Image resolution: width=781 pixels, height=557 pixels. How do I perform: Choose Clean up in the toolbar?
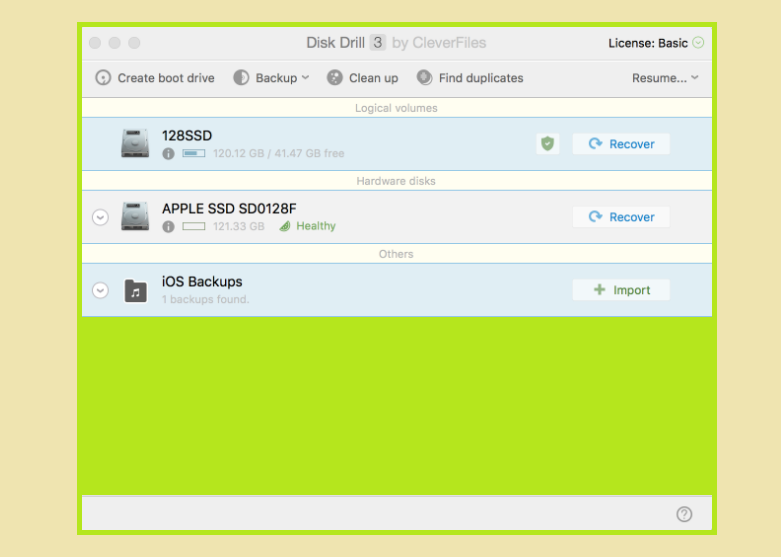[x=363, y=78]
